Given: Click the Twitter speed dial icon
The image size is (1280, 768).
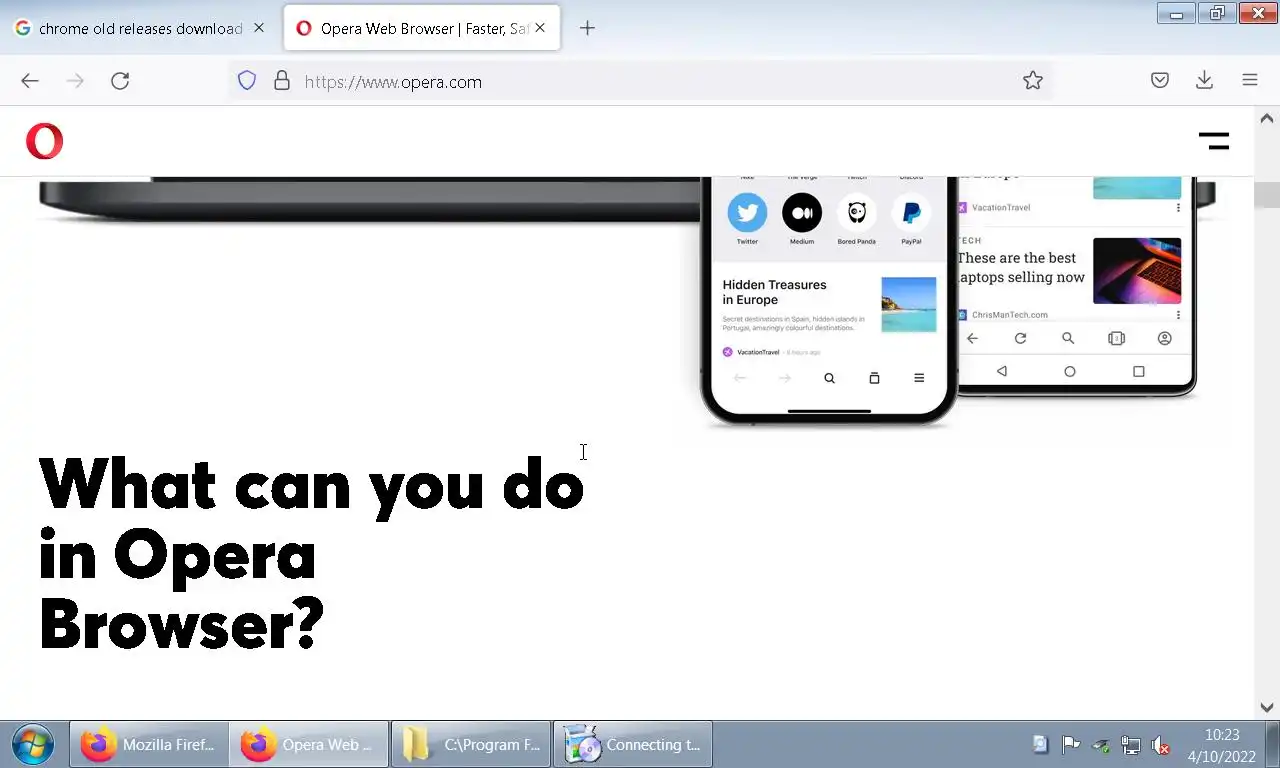Looking at the screenshot, I should pyautogui.click(x=747, y=212).
